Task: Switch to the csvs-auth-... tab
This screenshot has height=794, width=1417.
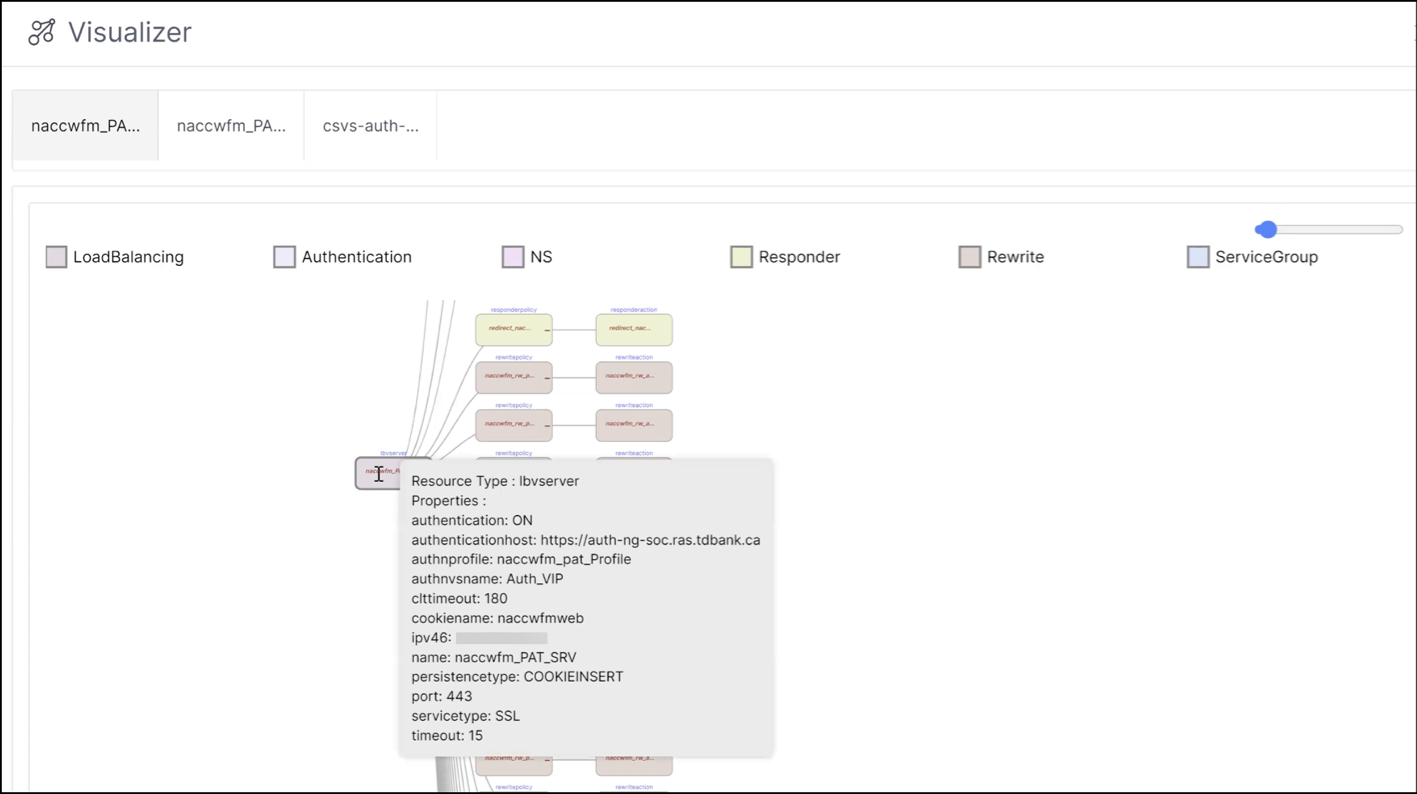Action: [x=371, y=126]
